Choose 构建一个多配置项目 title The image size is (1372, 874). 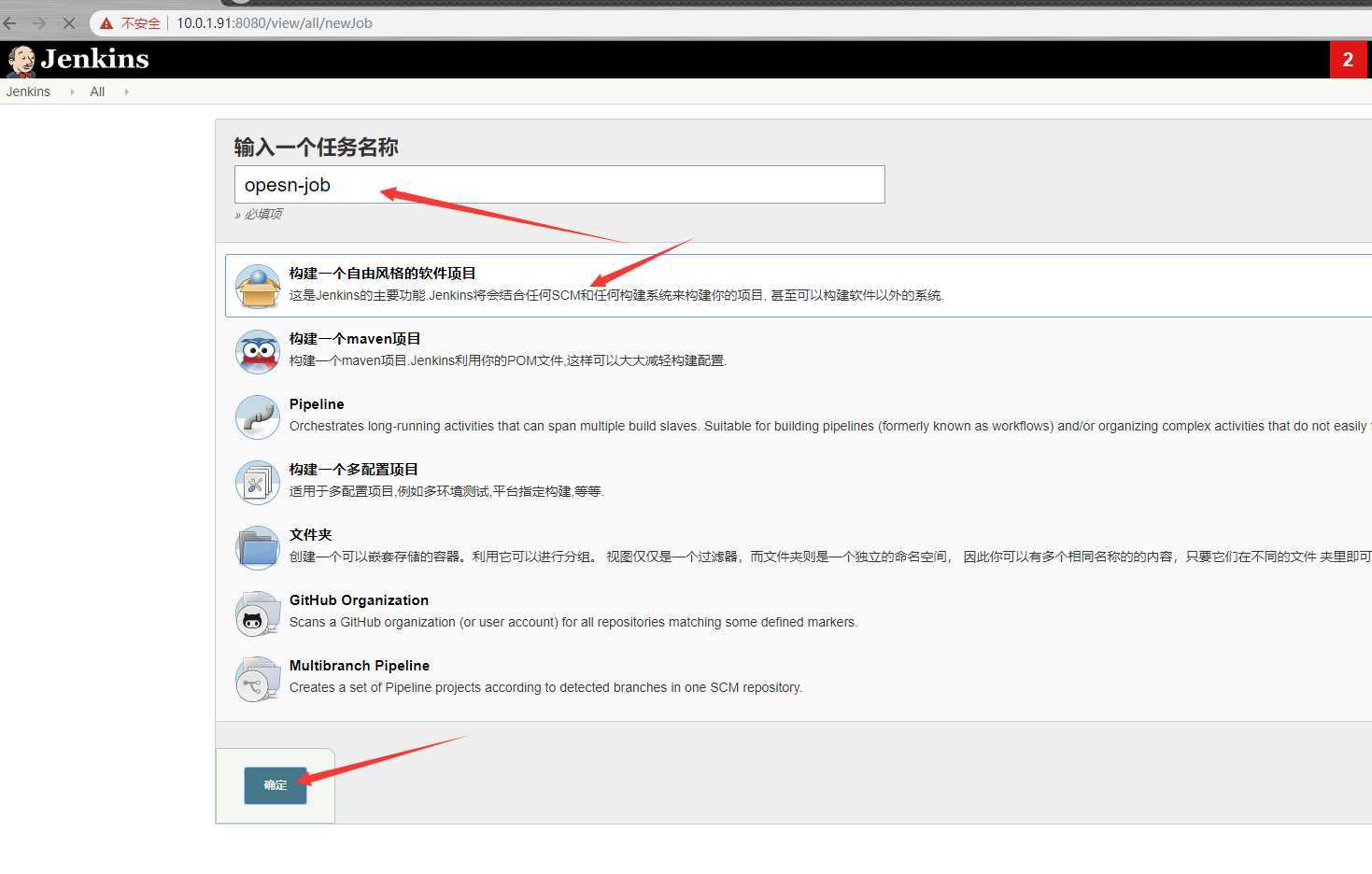click(x=354, y=470)
